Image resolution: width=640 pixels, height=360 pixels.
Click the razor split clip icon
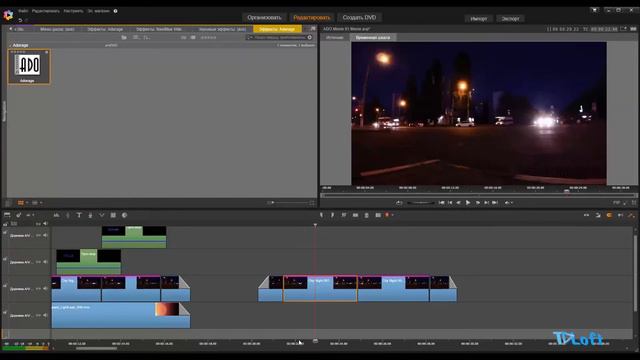tap(355, 215)
